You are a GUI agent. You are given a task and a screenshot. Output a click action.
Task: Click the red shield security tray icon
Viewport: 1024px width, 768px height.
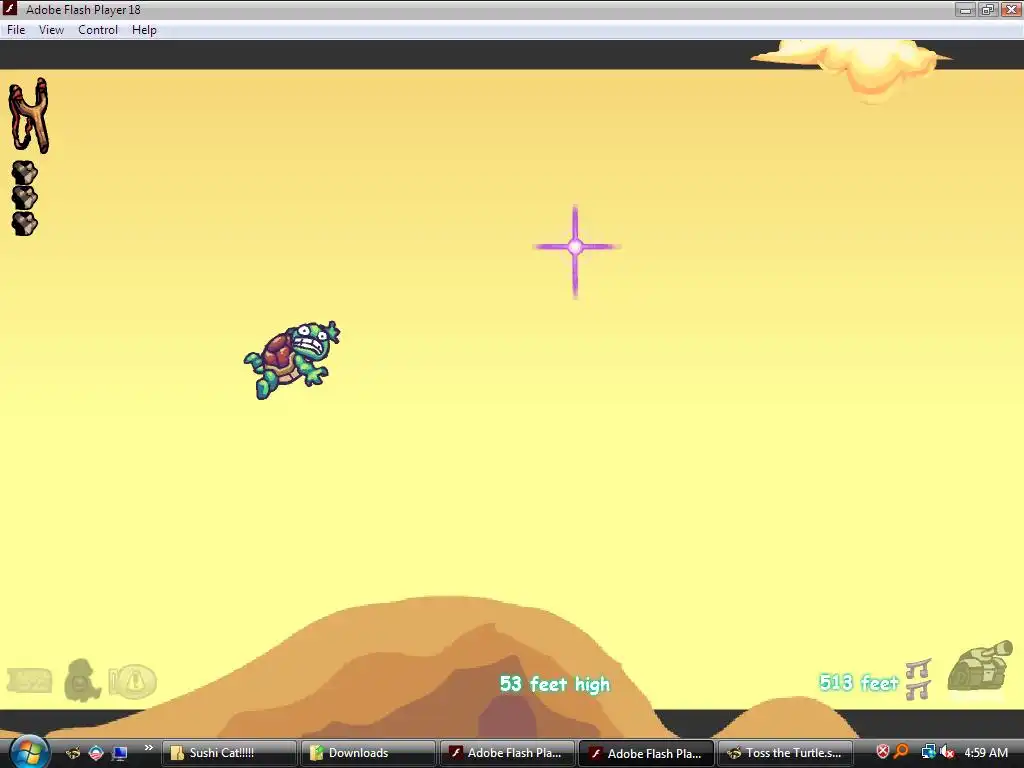tap(882, 752)
